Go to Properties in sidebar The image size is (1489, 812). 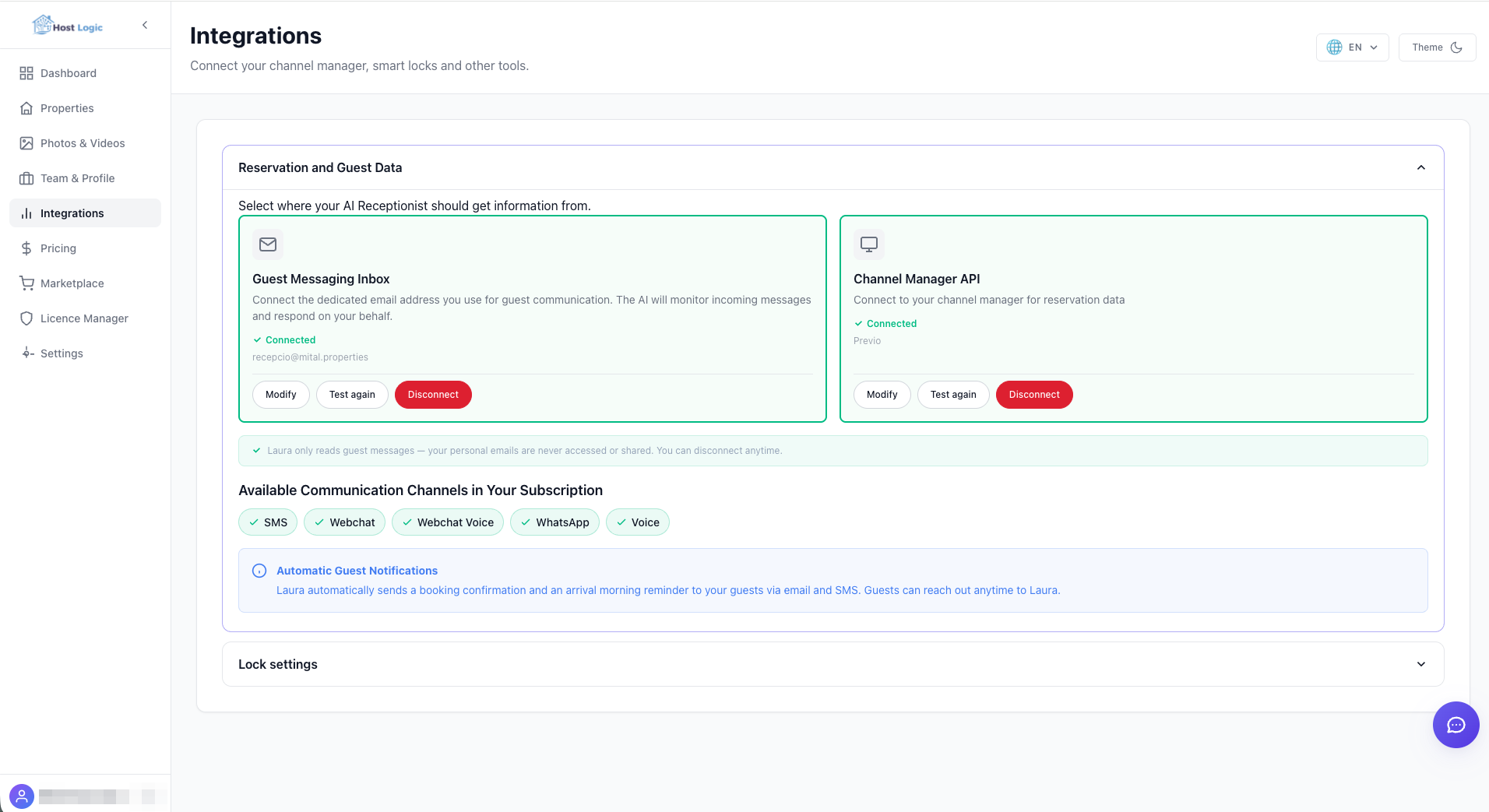tap(85, 108)
